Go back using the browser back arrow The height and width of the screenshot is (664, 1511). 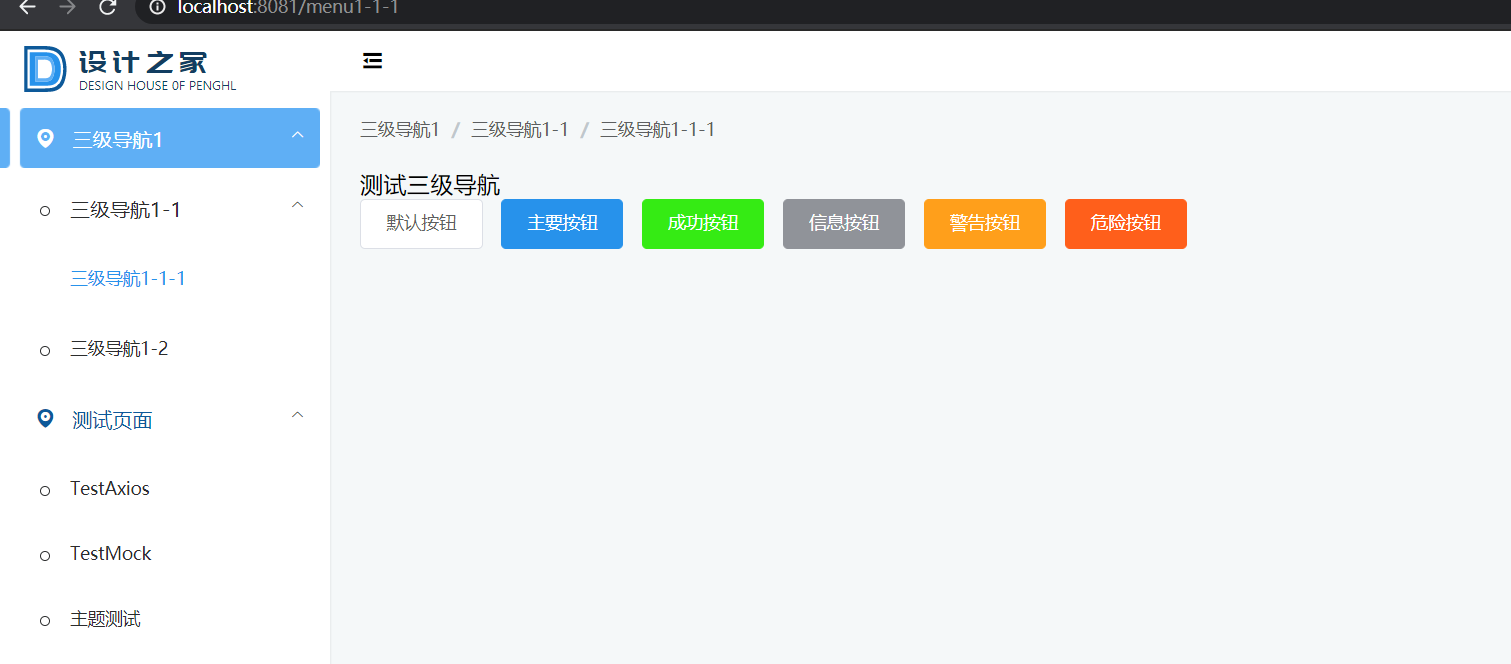point(27,8)
